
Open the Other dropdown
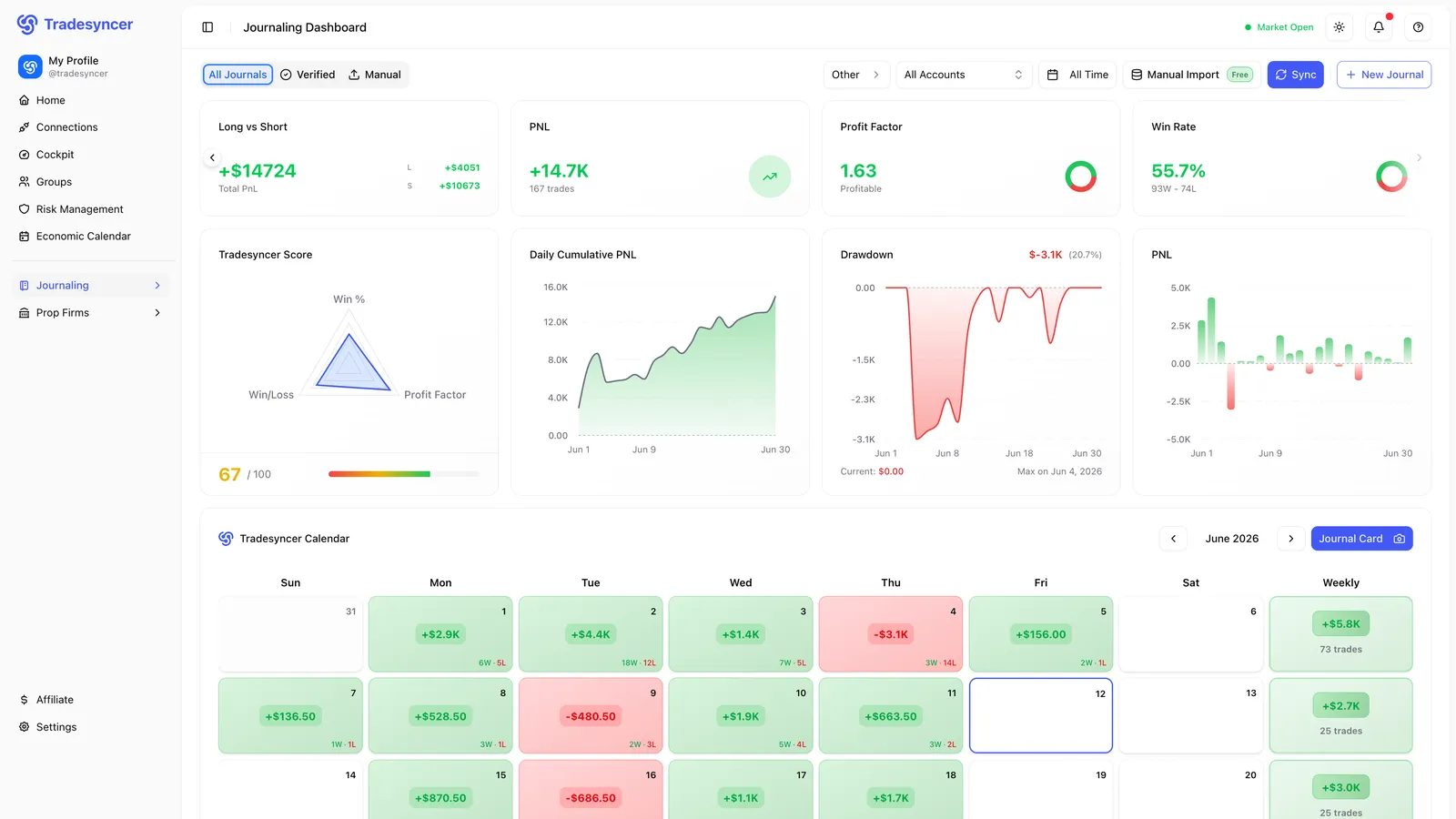(855, 75)
